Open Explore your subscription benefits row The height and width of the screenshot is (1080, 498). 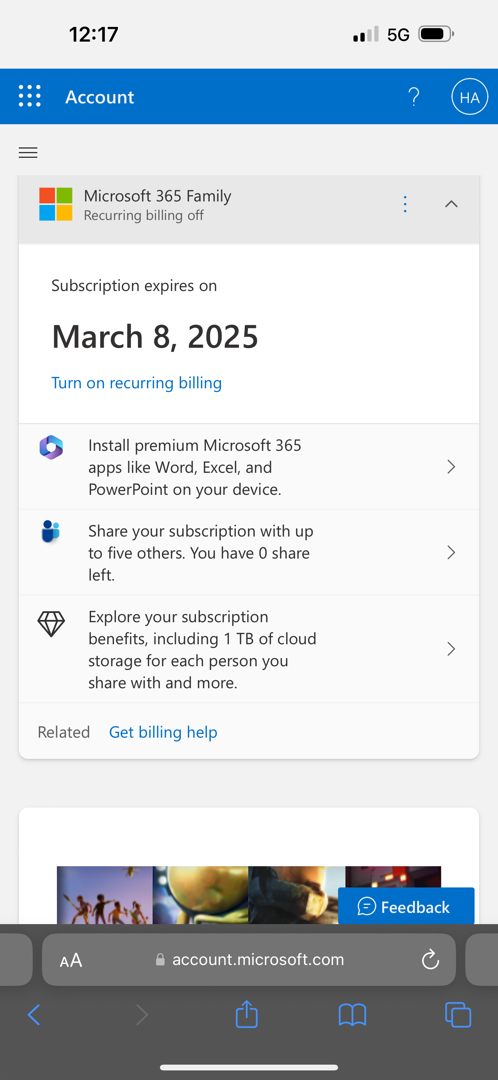(249, 650)
